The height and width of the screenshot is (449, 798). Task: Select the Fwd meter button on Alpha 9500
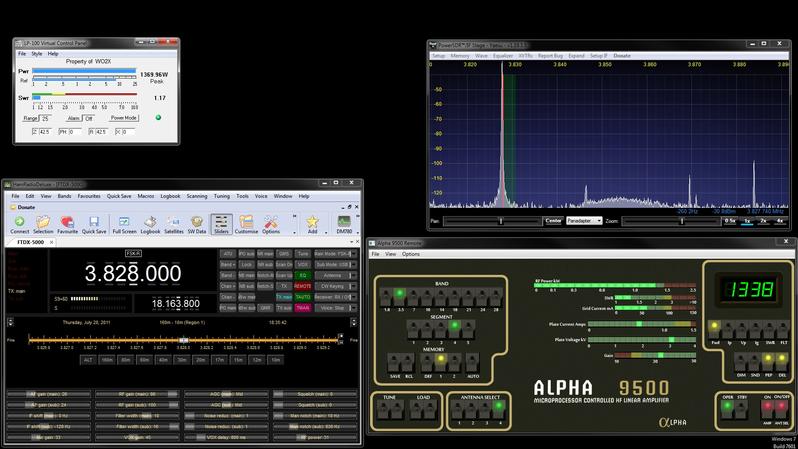click(x=715, y=328)
